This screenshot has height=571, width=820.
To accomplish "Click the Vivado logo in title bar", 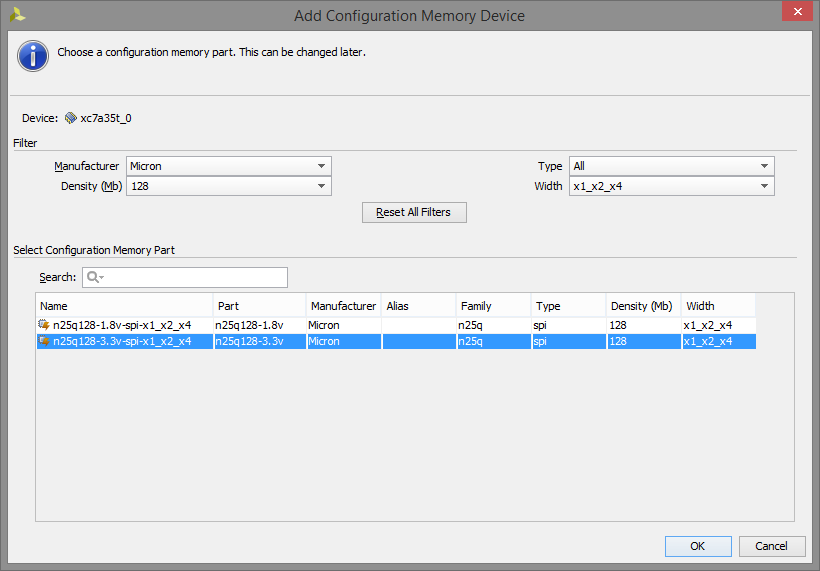I will (x=17, y=15).
